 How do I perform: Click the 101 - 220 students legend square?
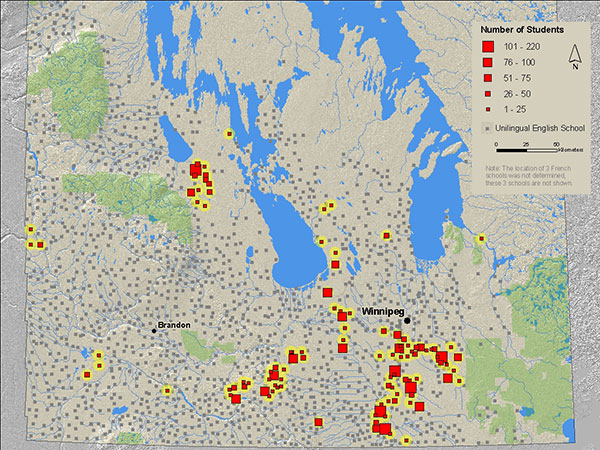pyautogui.click(x=488, y=47)
